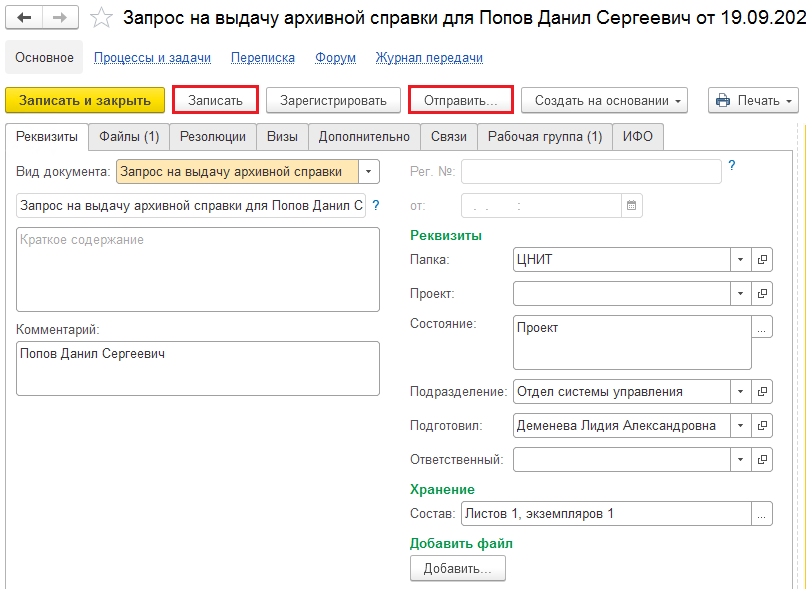Open calendar picker next to date field
Image resolution: width=806 pixels, height=589 pixels.
click(632, 206)
